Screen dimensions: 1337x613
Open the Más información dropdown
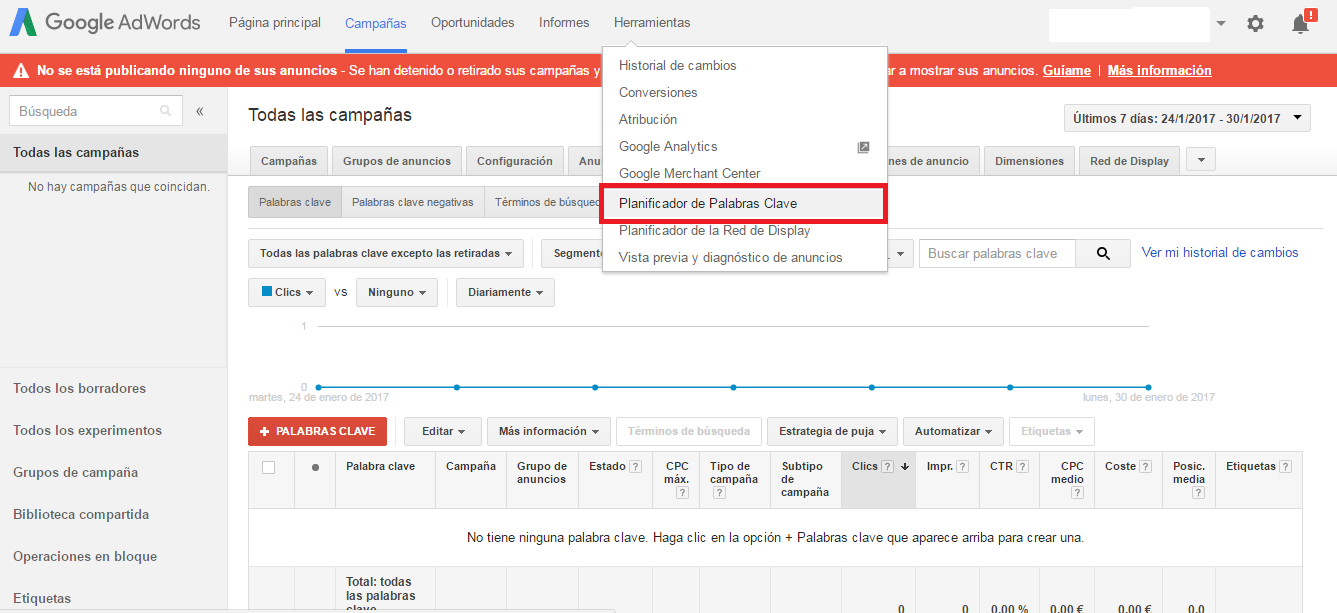(x=549, y=431)
